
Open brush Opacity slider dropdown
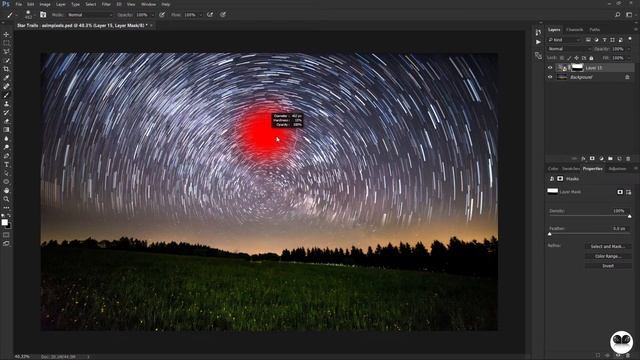point(153,15)
